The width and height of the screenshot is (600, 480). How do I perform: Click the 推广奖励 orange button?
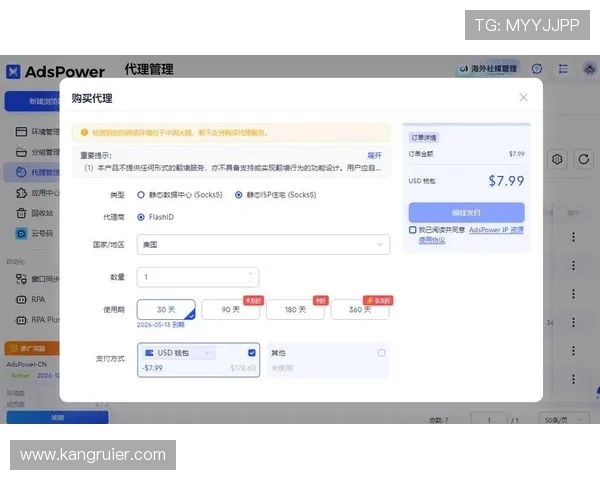click(x=33, y=348)
